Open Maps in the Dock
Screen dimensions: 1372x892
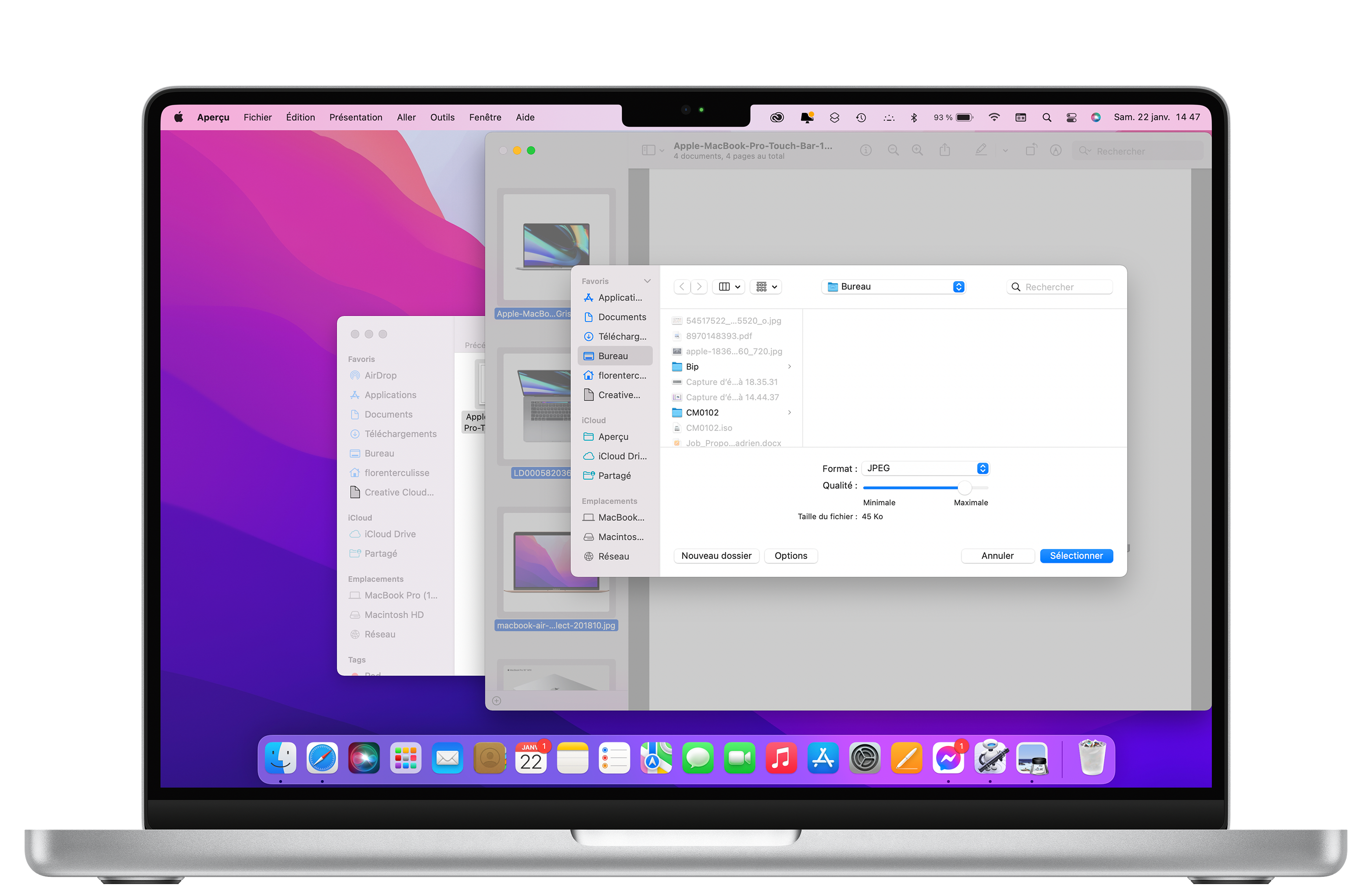click(x=656, y=758)
